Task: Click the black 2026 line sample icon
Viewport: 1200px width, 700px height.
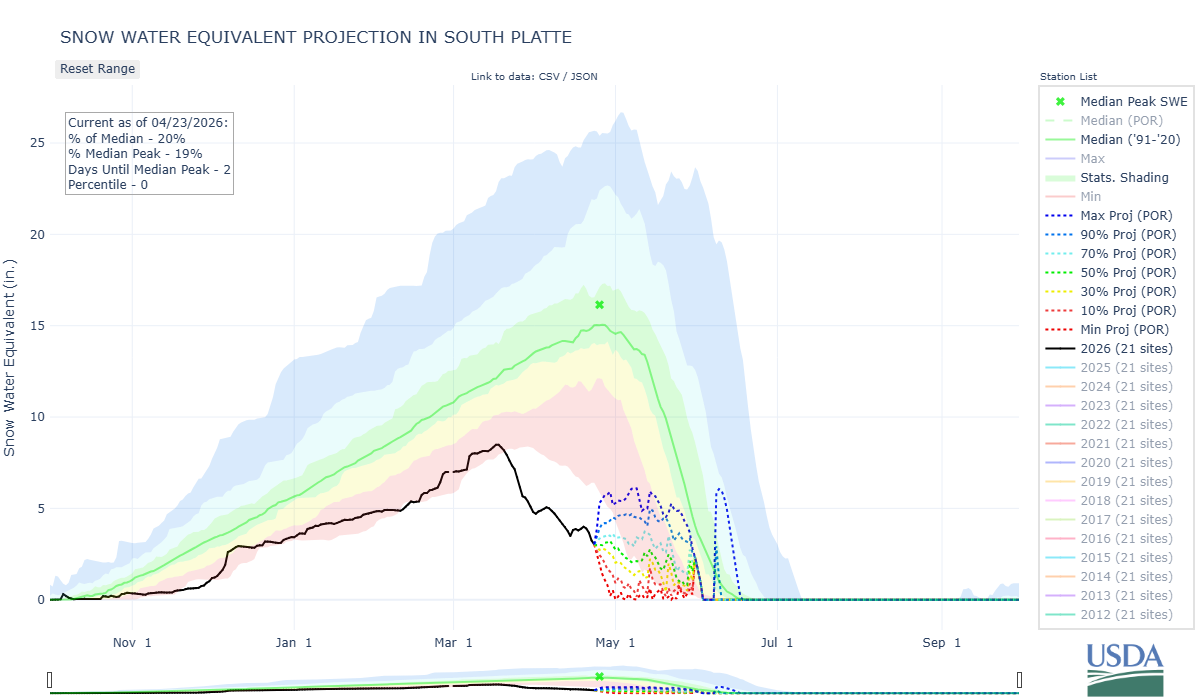Action: pos(1059,348)
